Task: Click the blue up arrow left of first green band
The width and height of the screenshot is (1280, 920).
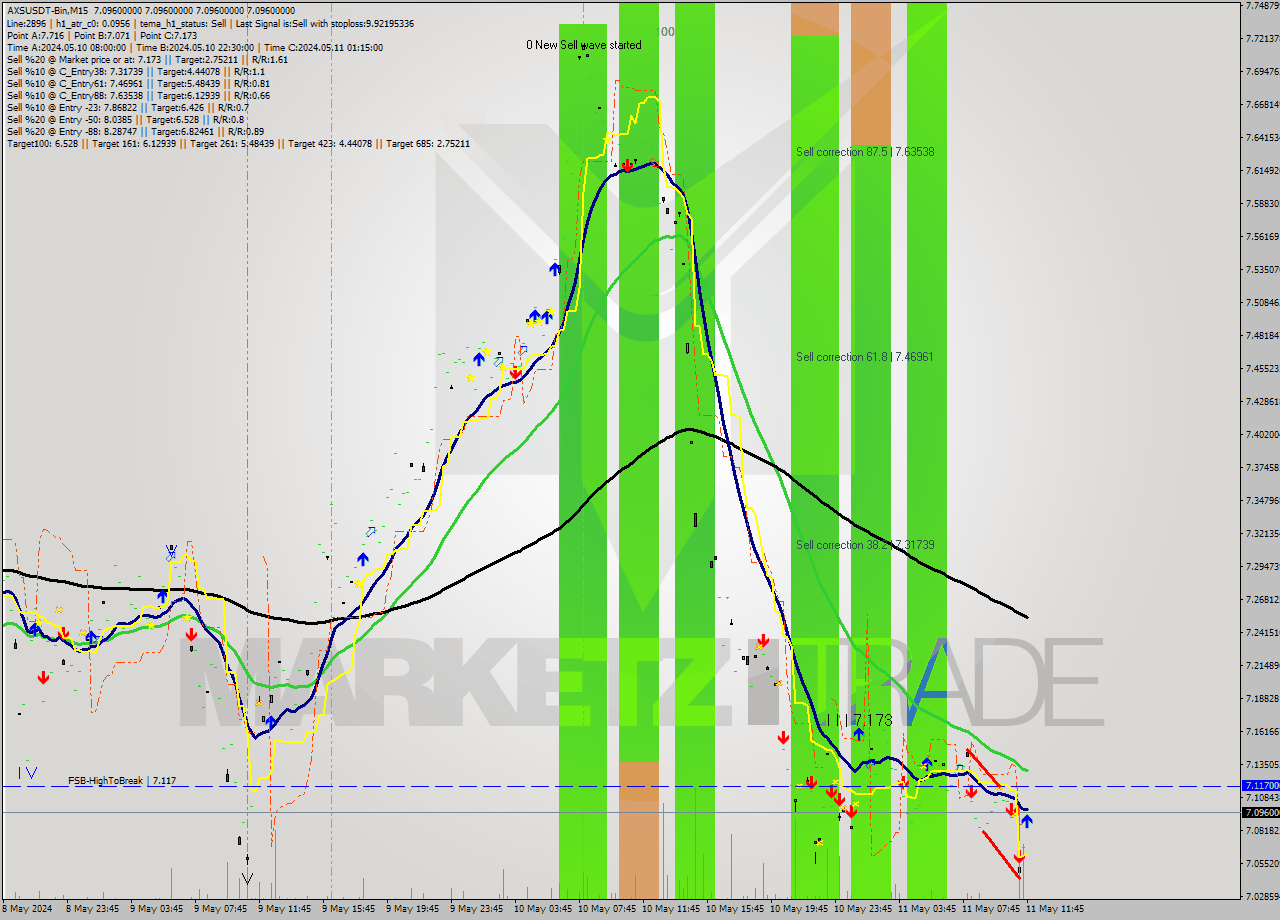Action: coord(555,268)
